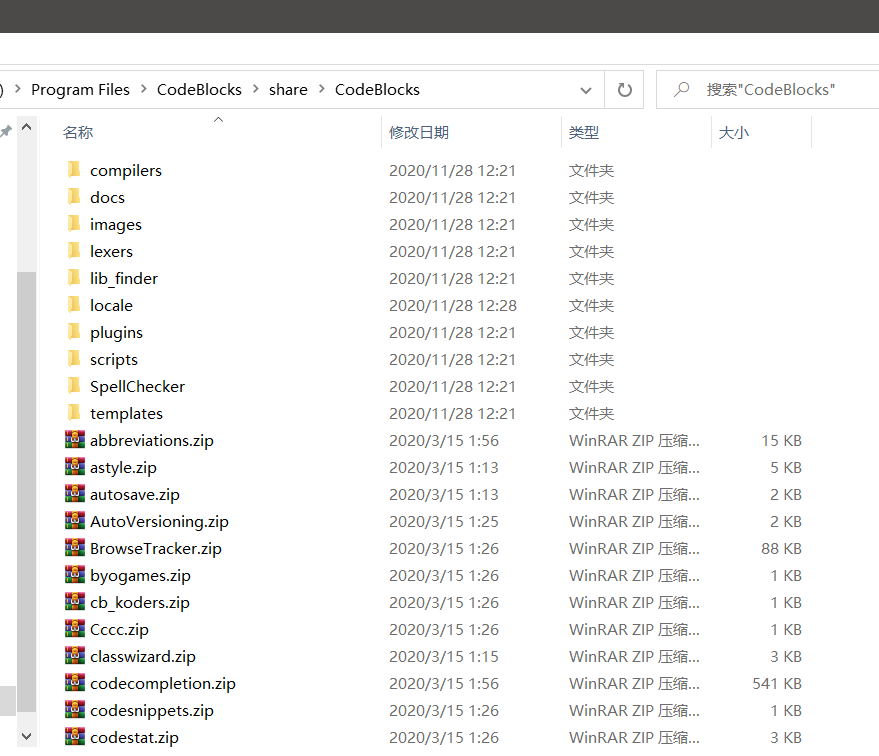This screenshot has width=879, height=756.
Task: Click the Cccc.zip WinRAR icon
Action: coord(75,628)
